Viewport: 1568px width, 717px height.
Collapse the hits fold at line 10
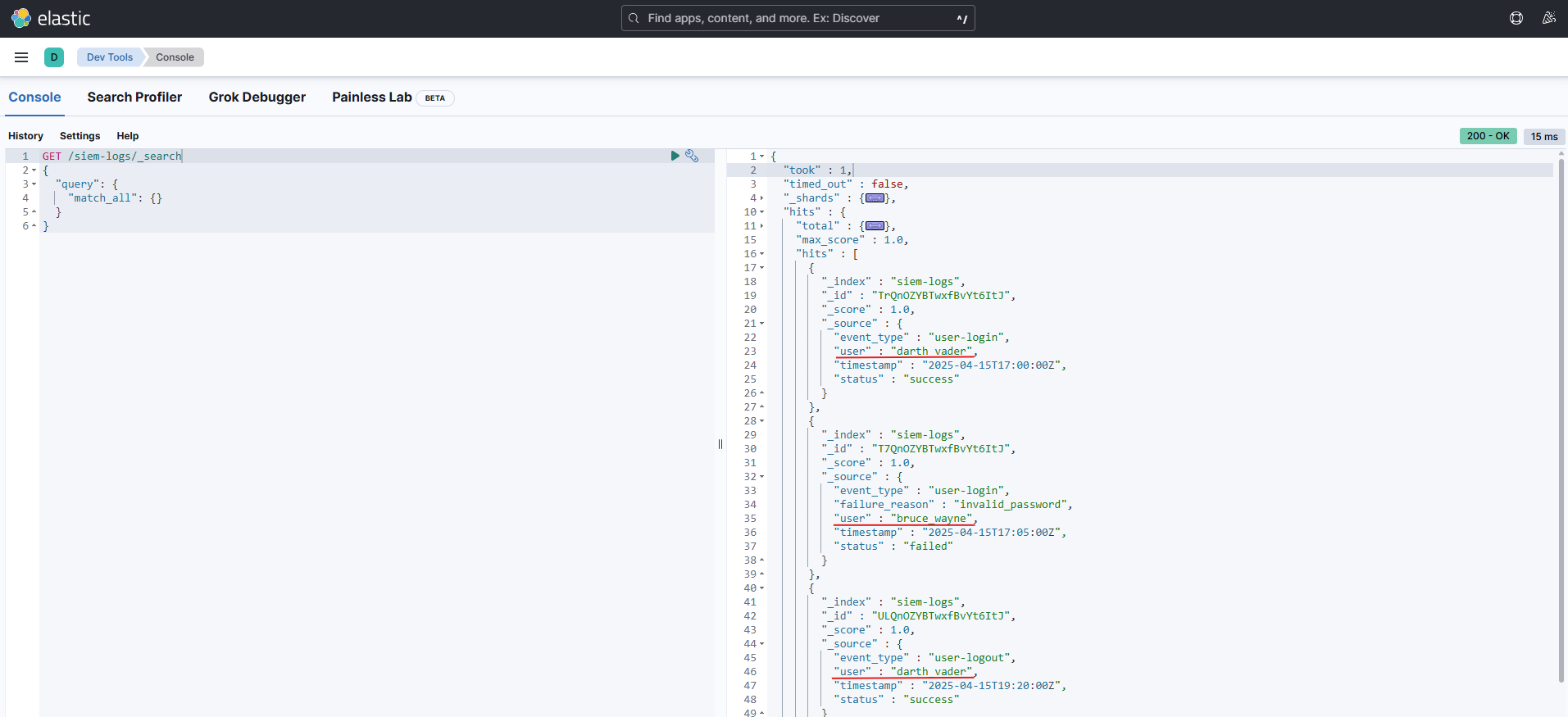click(761, 212)
